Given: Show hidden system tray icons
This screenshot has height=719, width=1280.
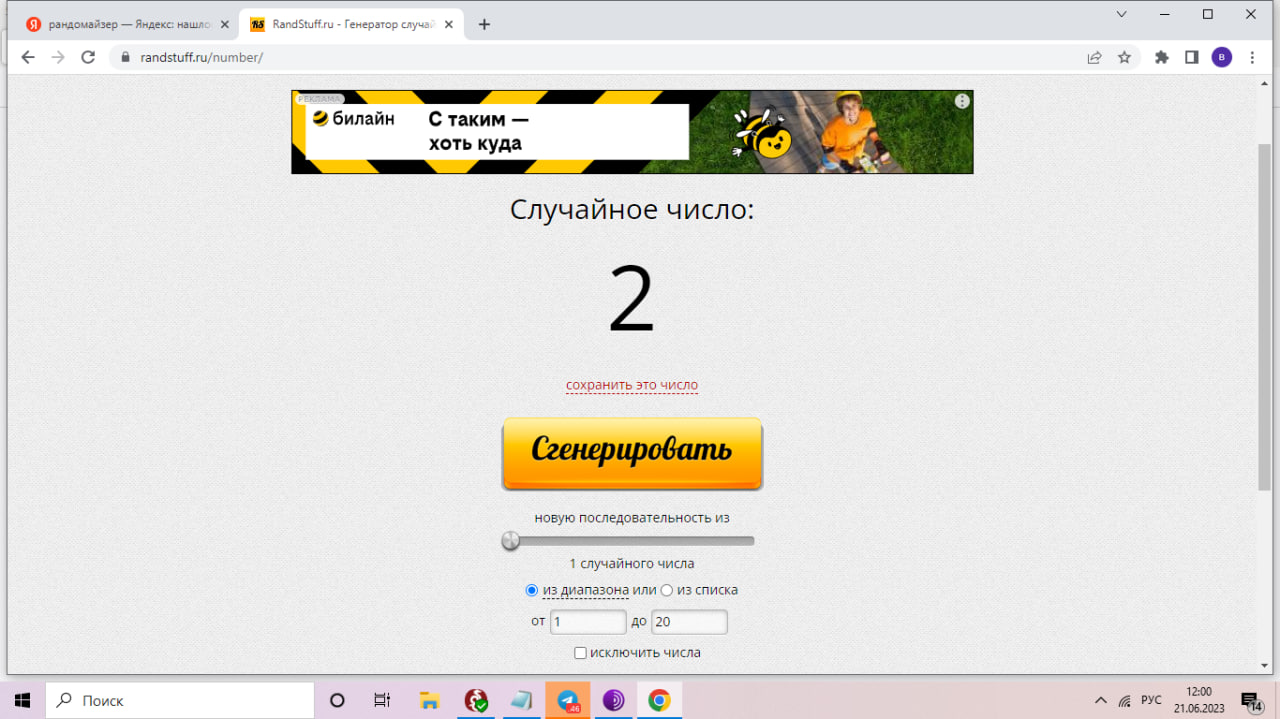Looking at the screenshot, I should [1101, 700].
